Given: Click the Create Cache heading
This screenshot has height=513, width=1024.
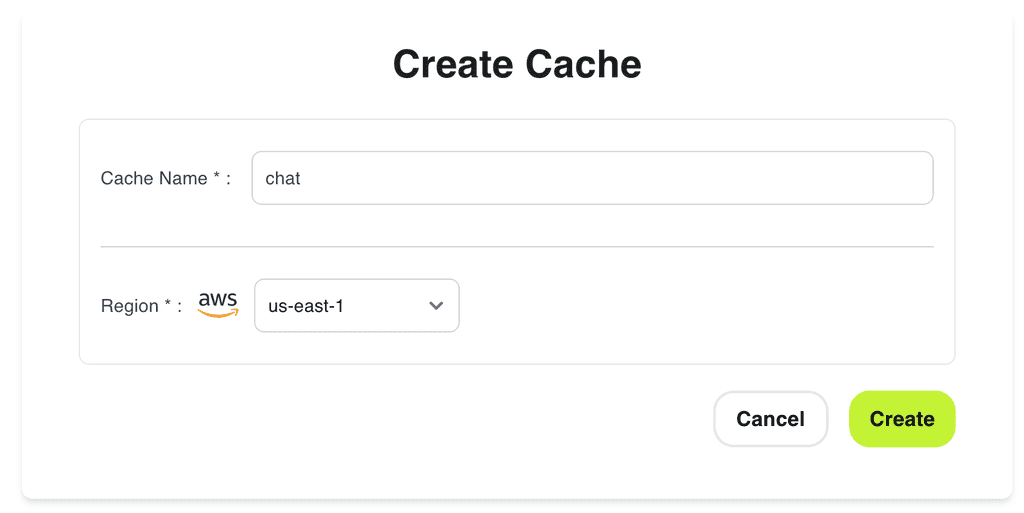Looking at the screenshot, I should (x=517, y=64).
